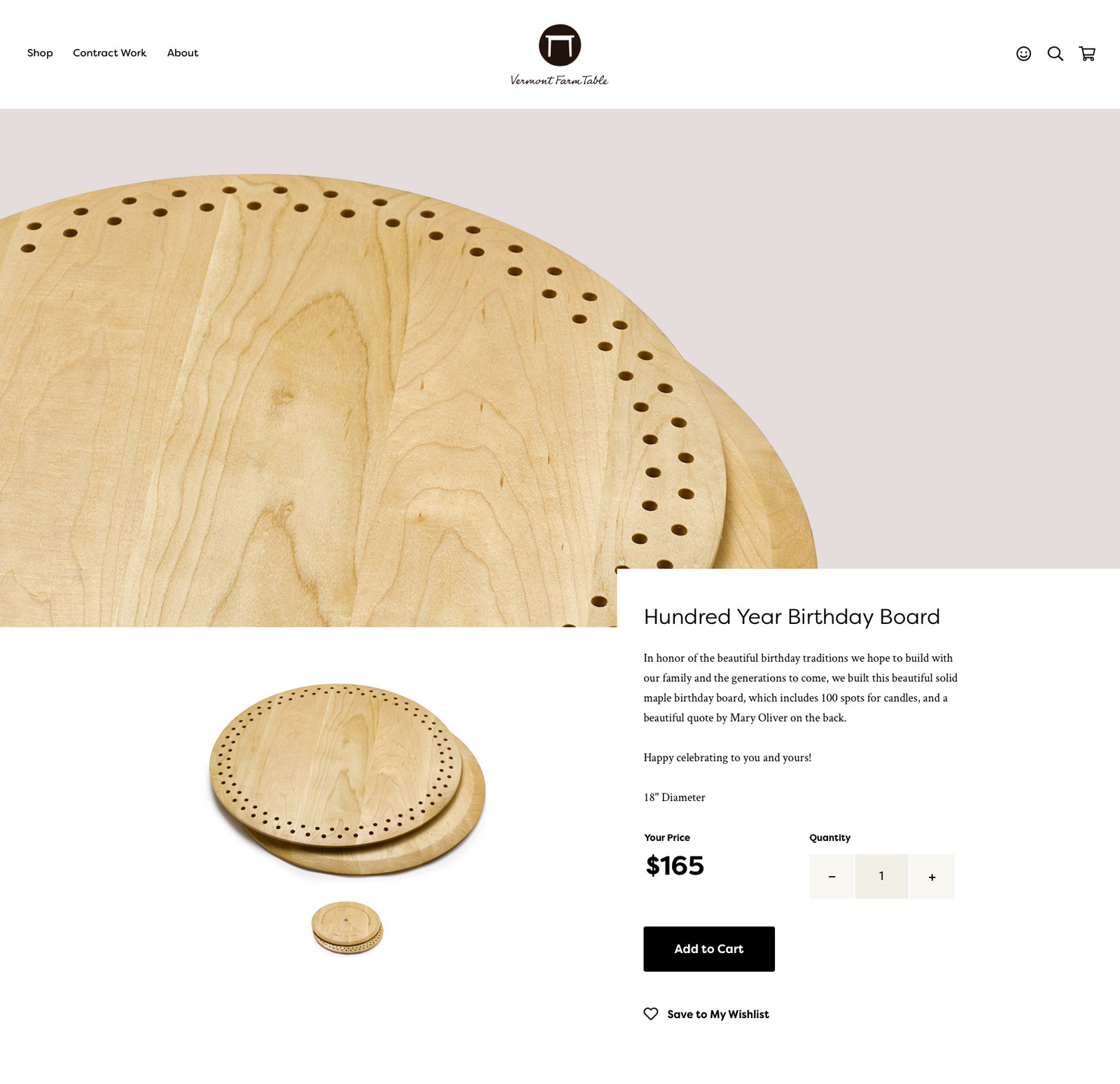Open the account smiley icon
This screenshot has height=1084, width=1120.
pos(1023,54)
